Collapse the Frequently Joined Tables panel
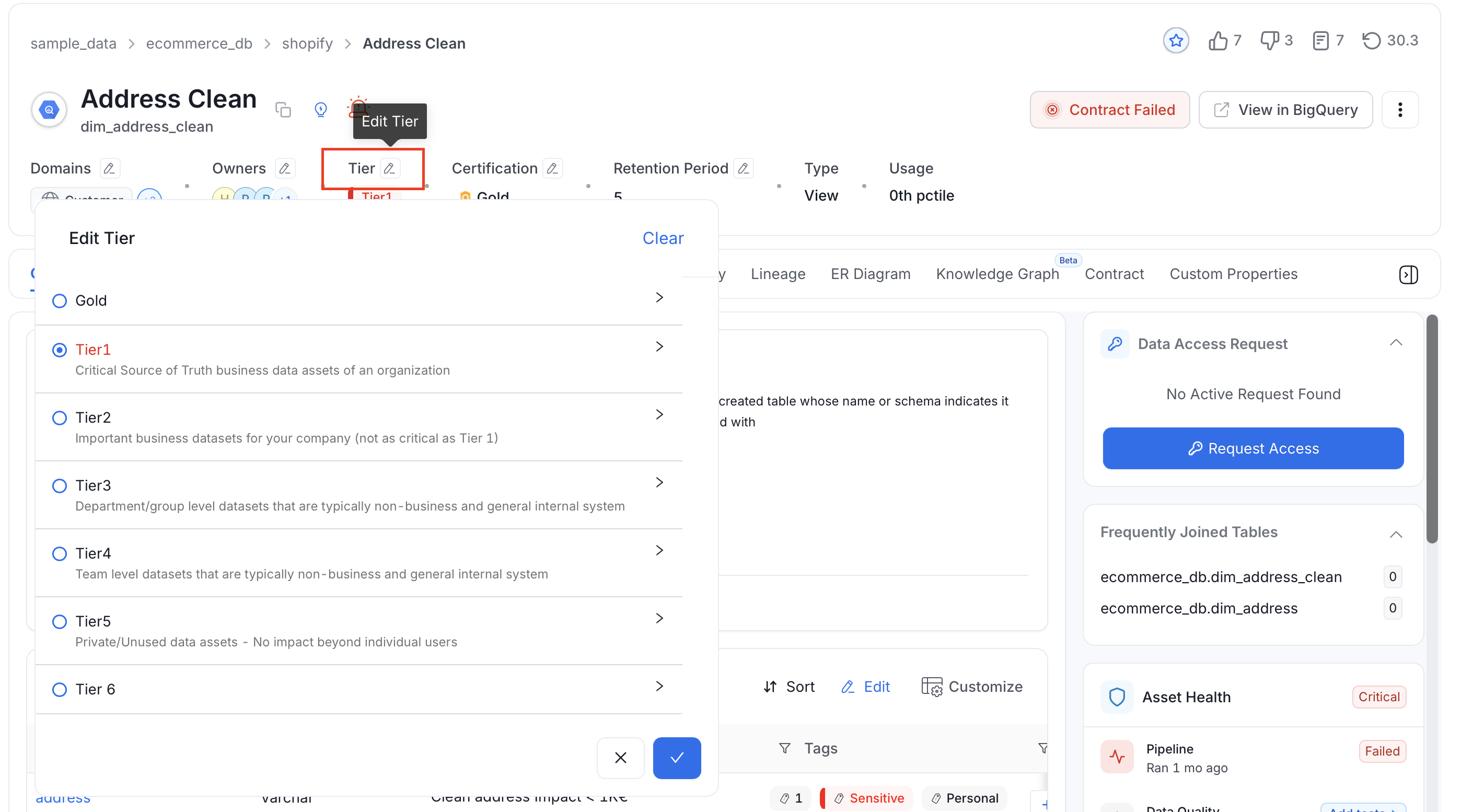The image size is (1461, 812). [x=1396, y=535]
